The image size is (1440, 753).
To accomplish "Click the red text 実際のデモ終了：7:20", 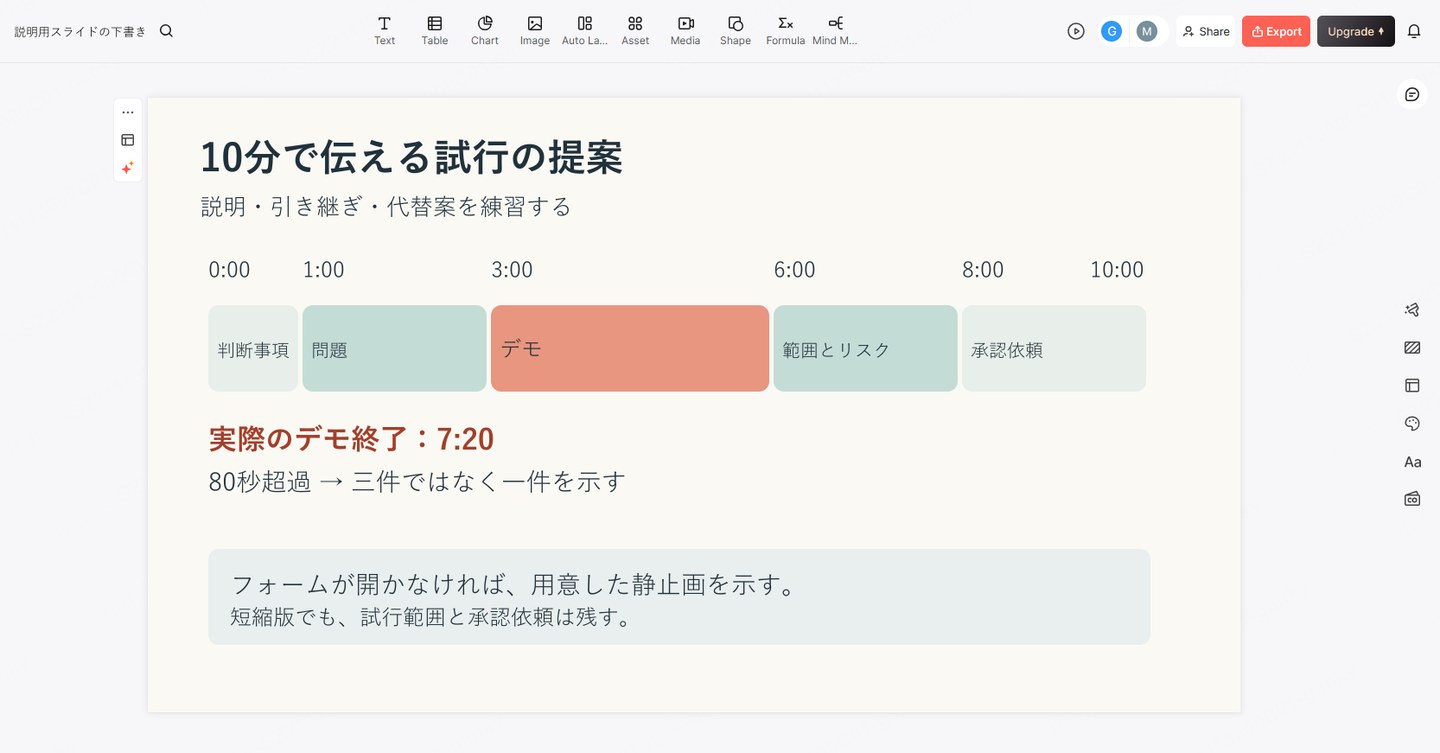I will point(351,439).
